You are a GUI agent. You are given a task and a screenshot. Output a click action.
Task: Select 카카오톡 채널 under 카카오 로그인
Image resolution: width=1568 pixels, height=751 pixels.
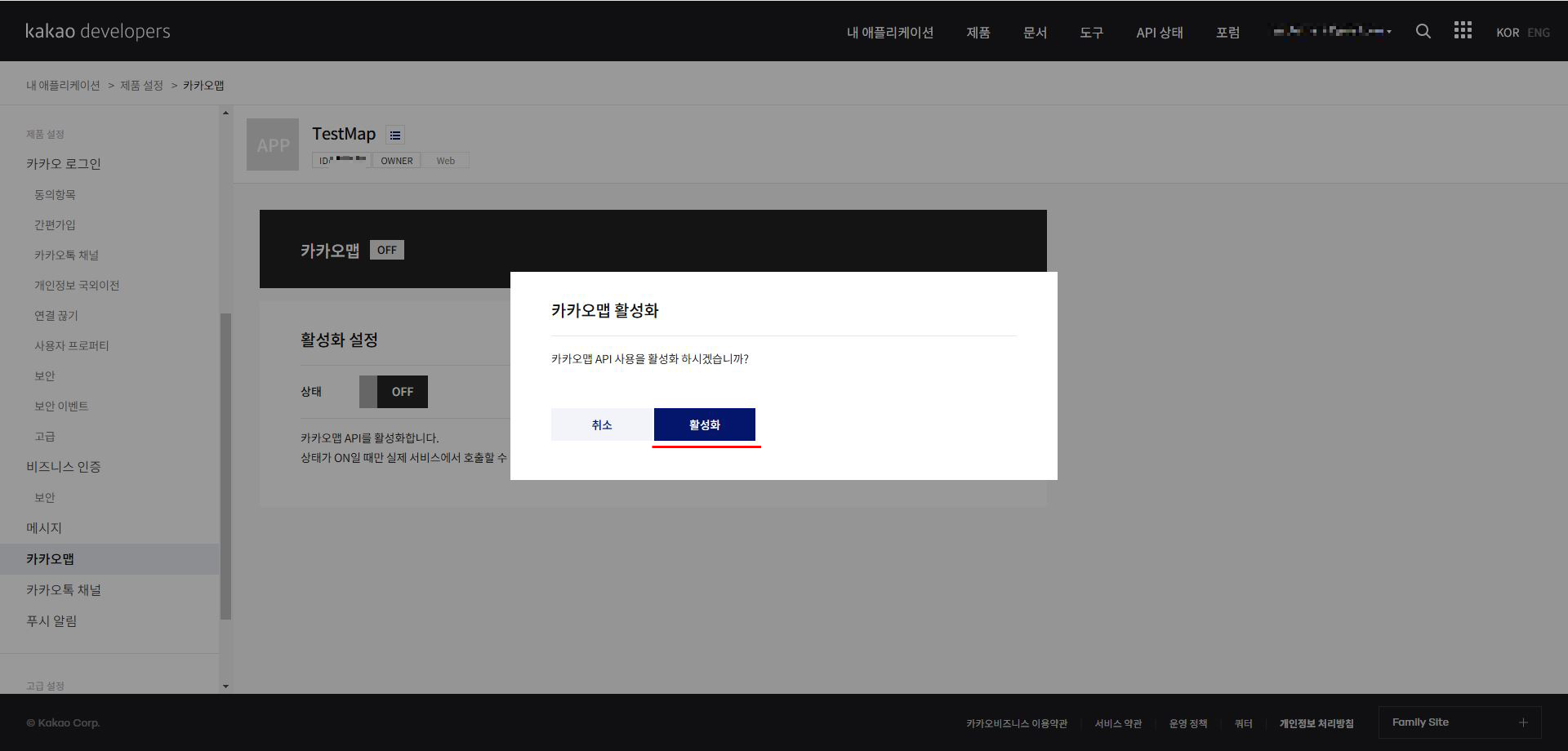tap(66, 256)
